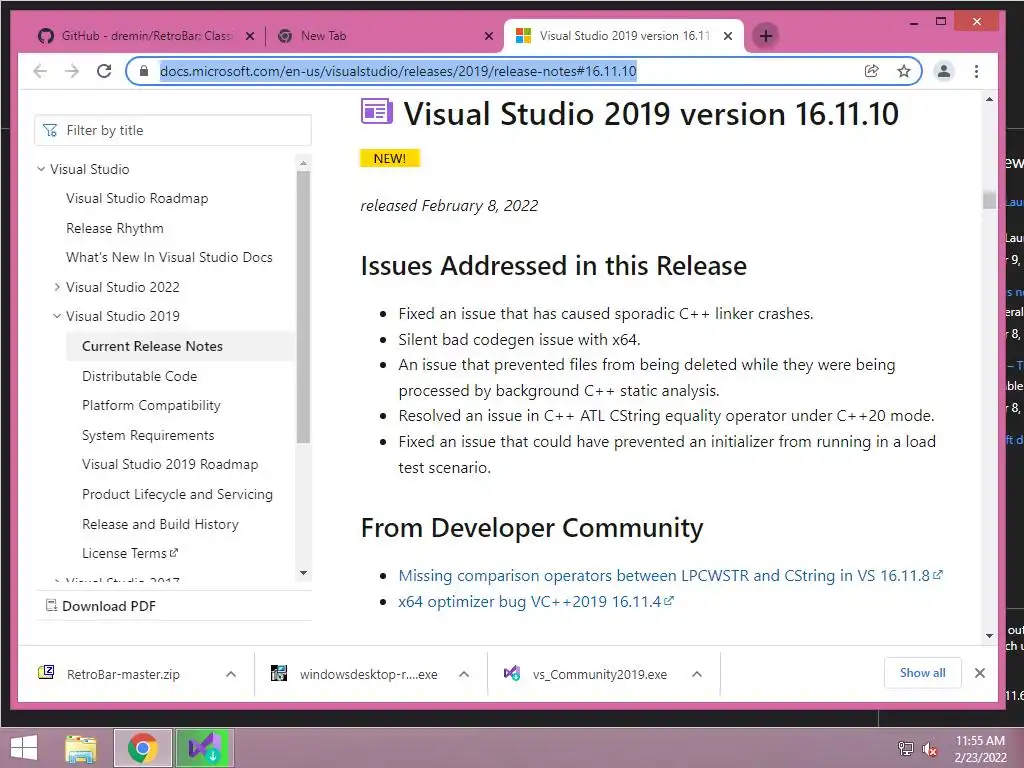Open Missing comparison operators LPCWSTR link
The height and width of the screenshot is (768, 1024).
point(671,575)
